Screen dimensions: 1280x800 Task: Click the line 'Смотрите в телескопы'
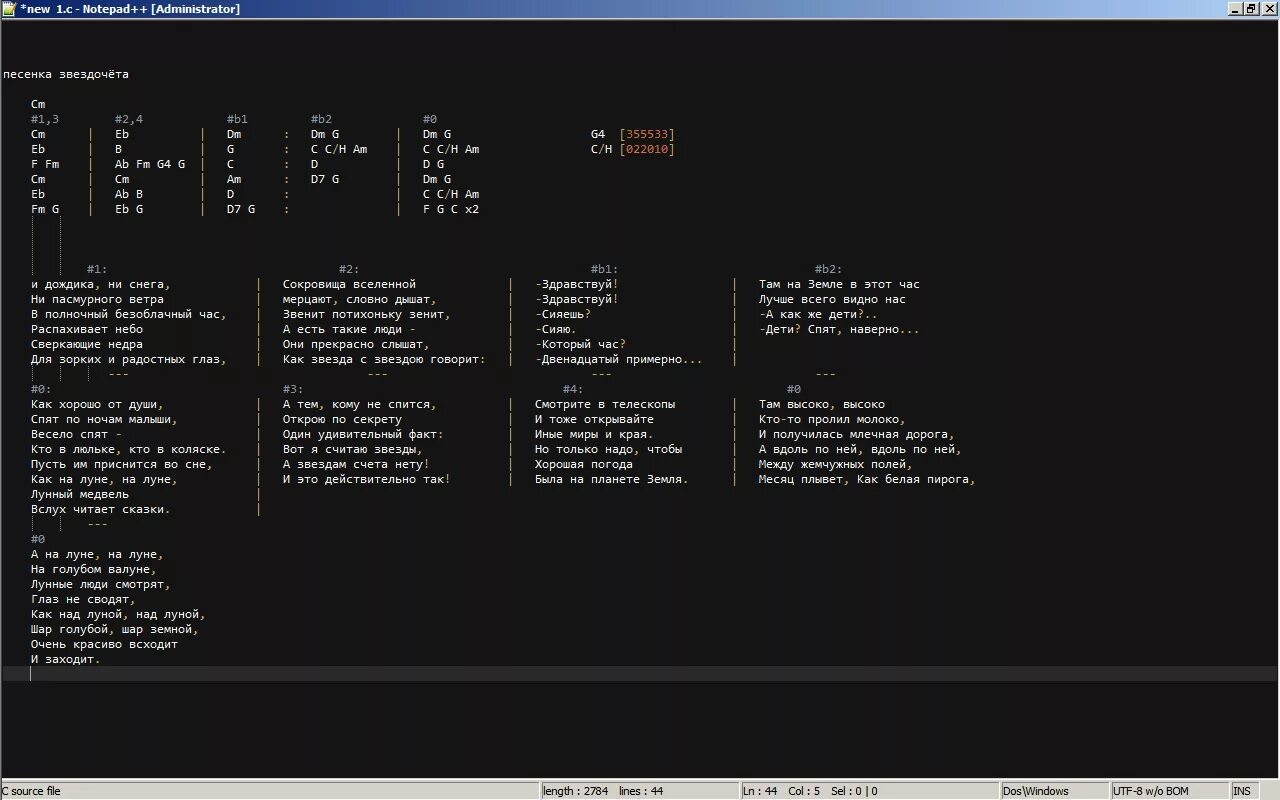pos(605,404)
